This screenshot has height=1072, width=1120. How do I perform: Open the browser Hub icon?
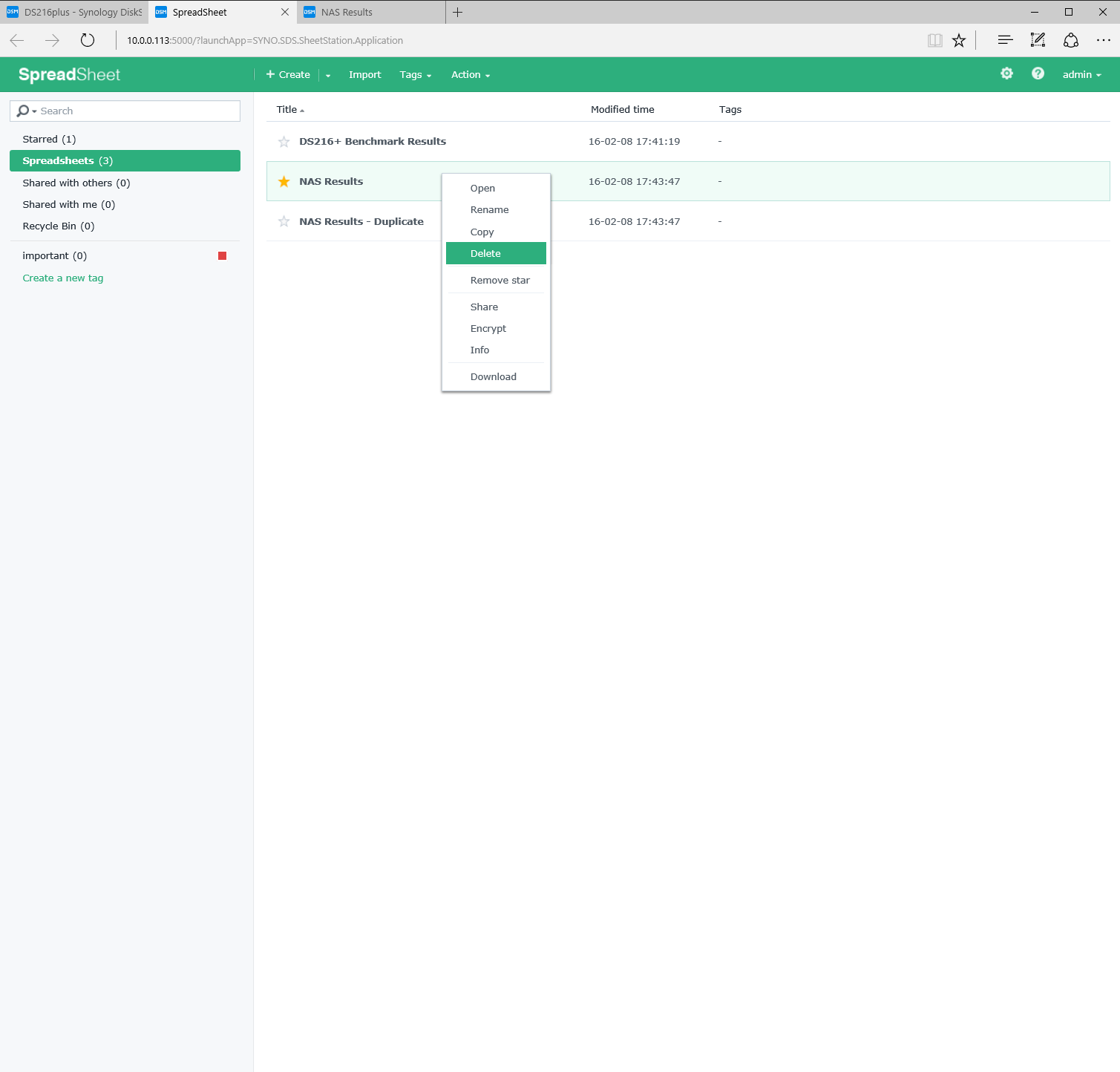click(x=1005, y=41)
